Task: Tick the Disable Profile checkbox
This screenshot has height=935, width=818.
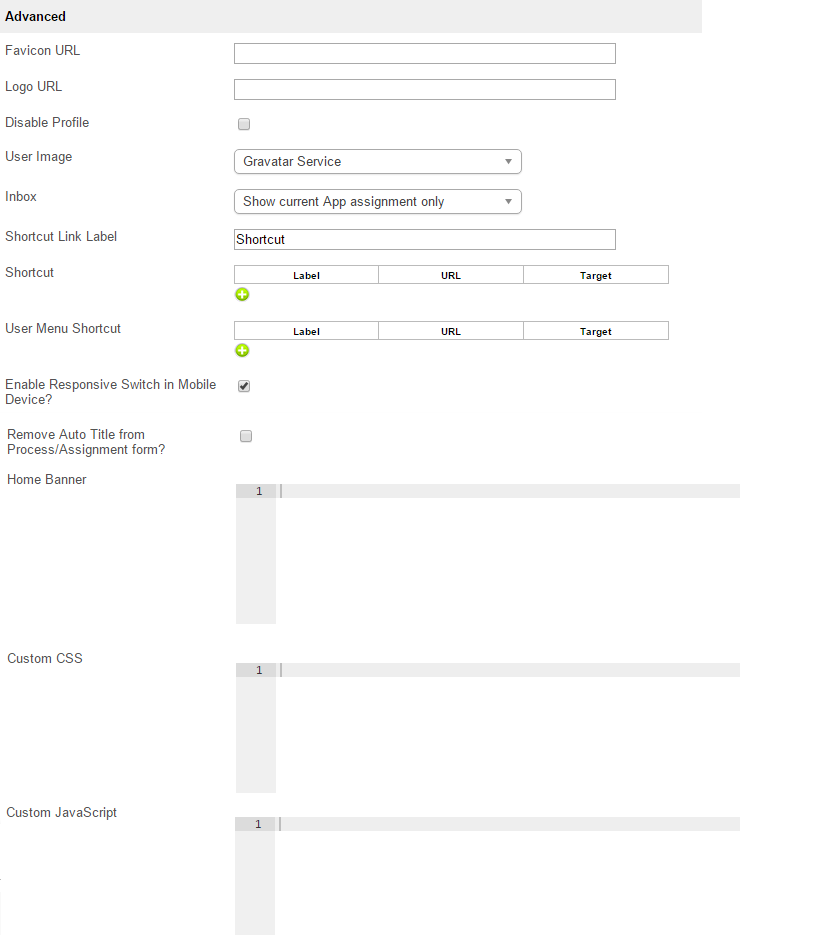Action: [x=244, y=125]
